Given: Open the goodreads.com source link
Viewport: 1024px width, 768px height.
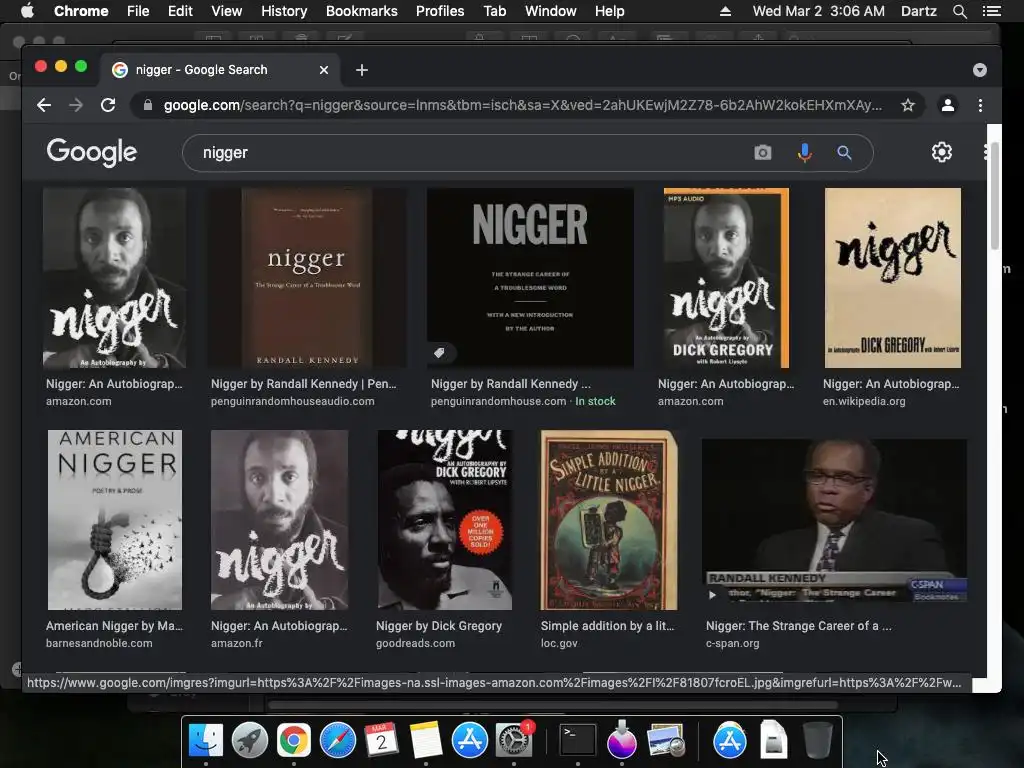Looking at the screenshot, I should coord(415,643).
